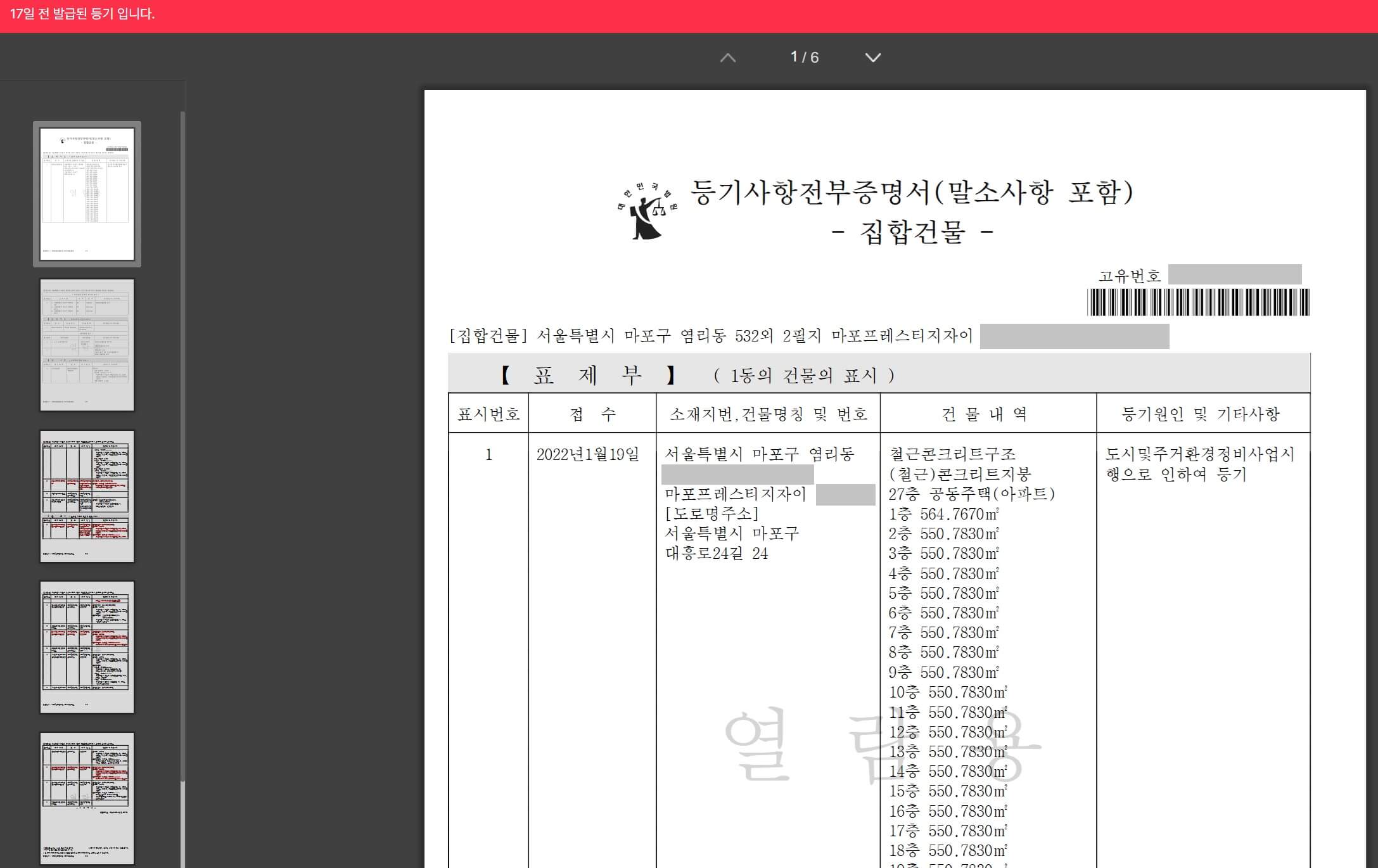Image resolution: width=1378 pixels, height=868 pixels.
Task: Go to next page with down chevron
Action: [872, 58]
